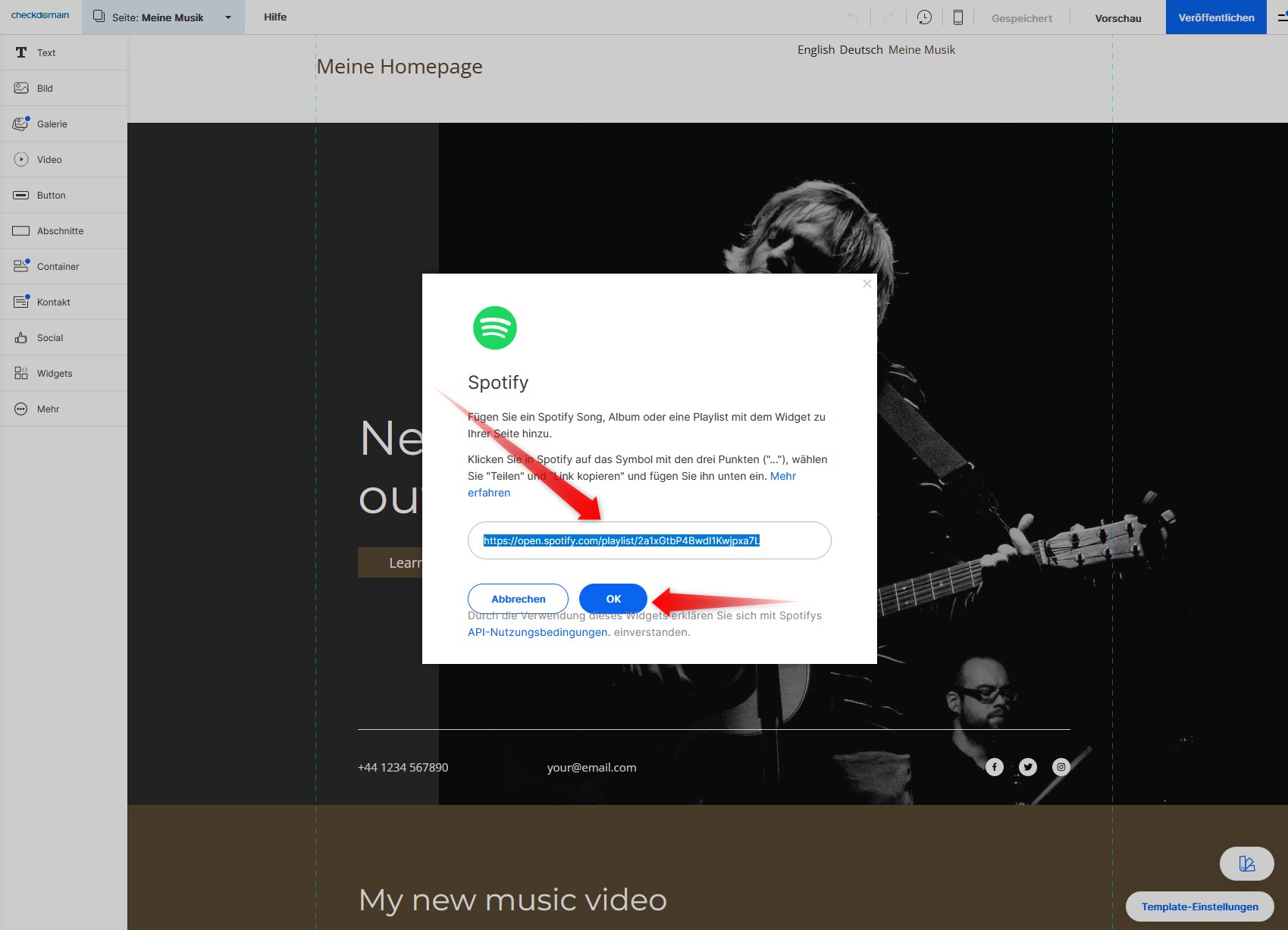Viewport: 1288px width, 930px height.
Task: Select the Text element in the sidebar
Action: pos(45,52)
